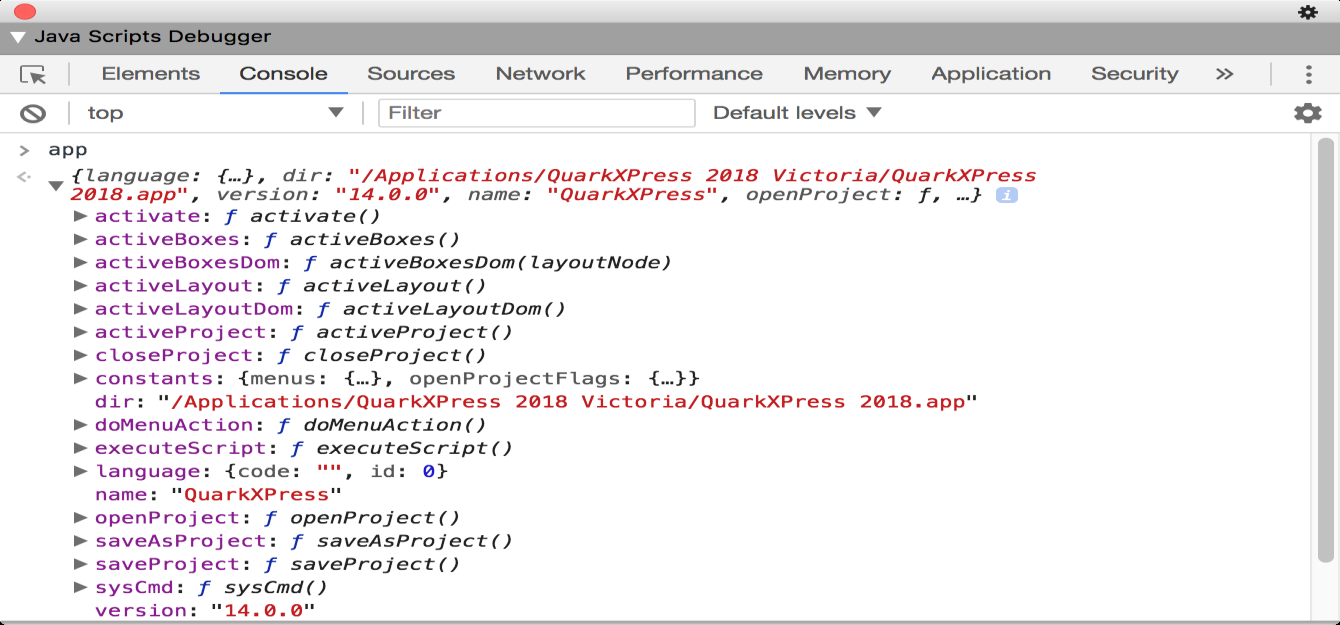
Task: Switch to the Network tab
Action: 540,73
